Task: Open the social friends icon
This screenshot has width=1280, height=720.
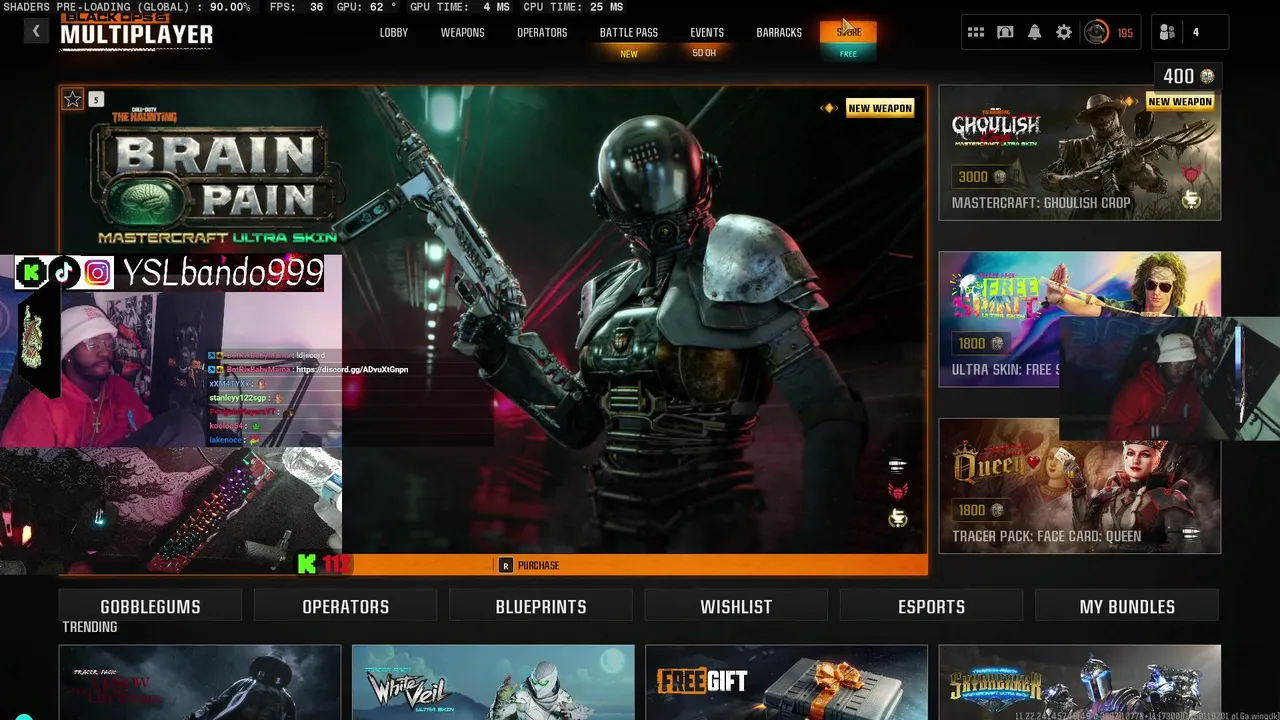Action: [x=1167, y=32]
